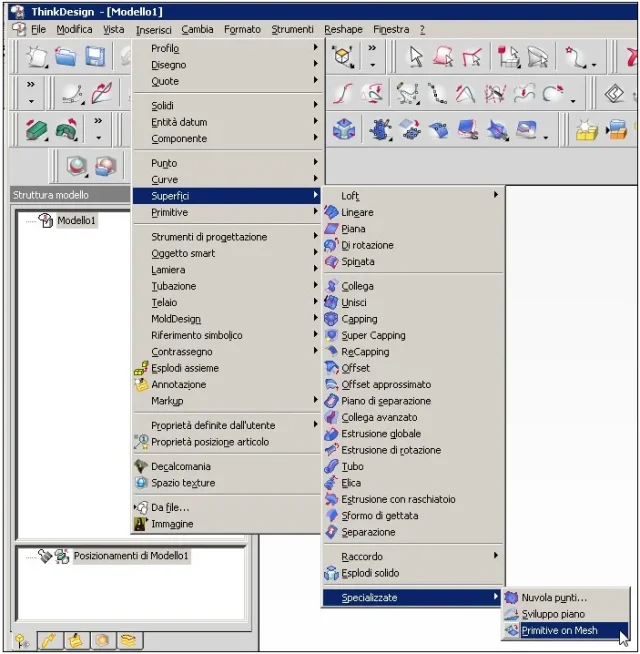The image size is (640, 654).
Task: Click the Struttura modello panel header
Action: pos(70,195)
